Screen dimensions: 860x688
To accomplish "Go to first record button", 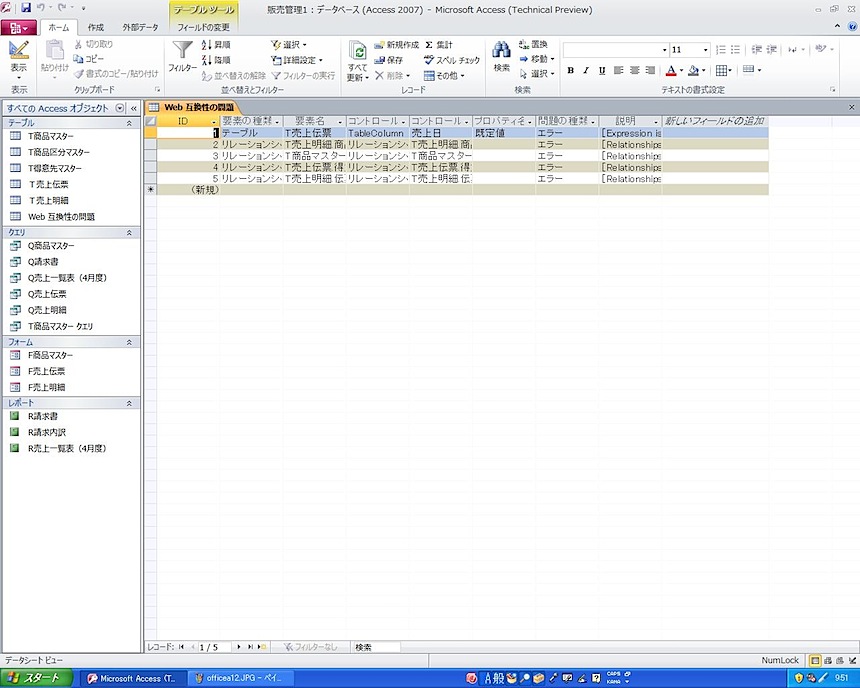I will pos(181,647).
